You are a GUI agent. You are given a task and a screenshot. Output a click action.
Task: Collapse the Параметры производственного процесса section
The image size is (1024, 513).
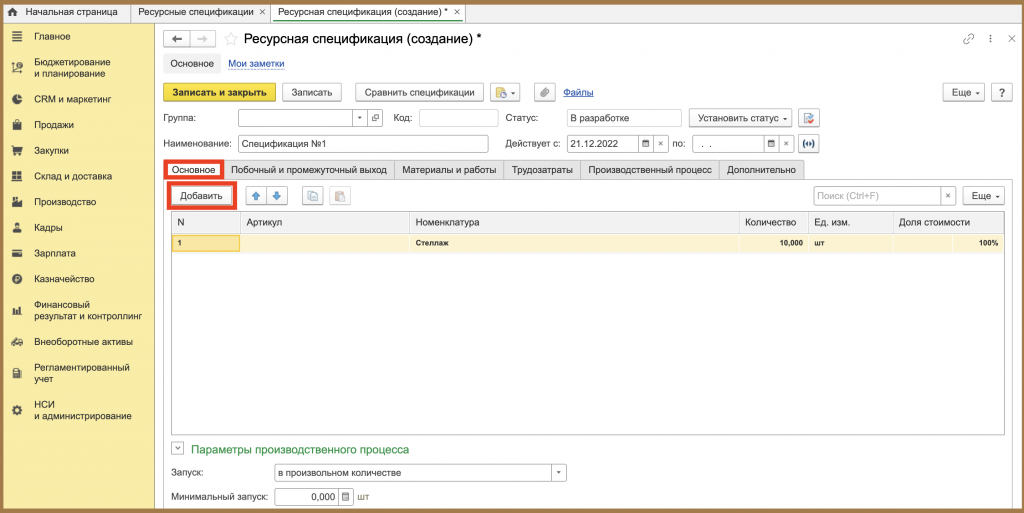[178, 449]
